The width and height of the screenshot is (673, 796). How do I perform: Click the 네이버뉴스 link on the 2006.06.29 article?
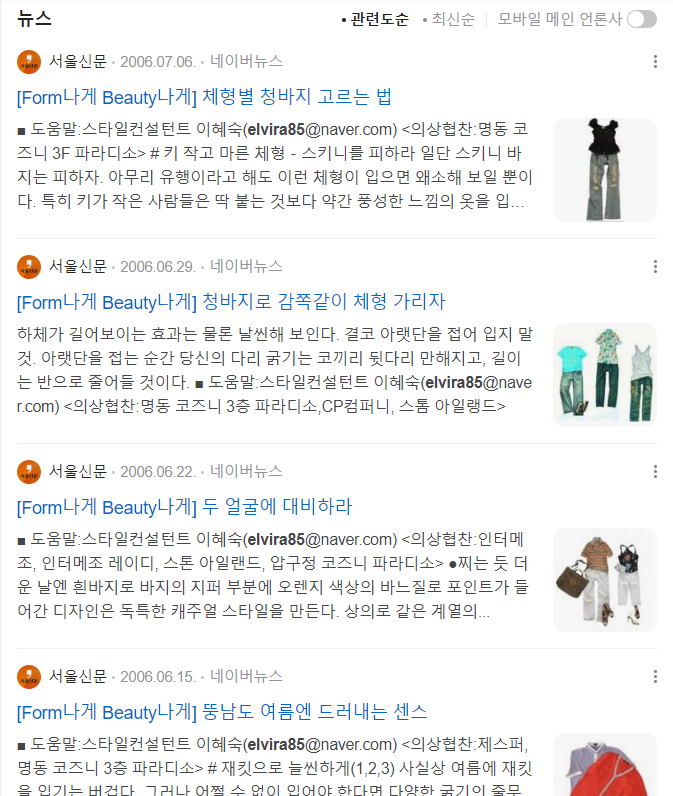tap(246, 267)
